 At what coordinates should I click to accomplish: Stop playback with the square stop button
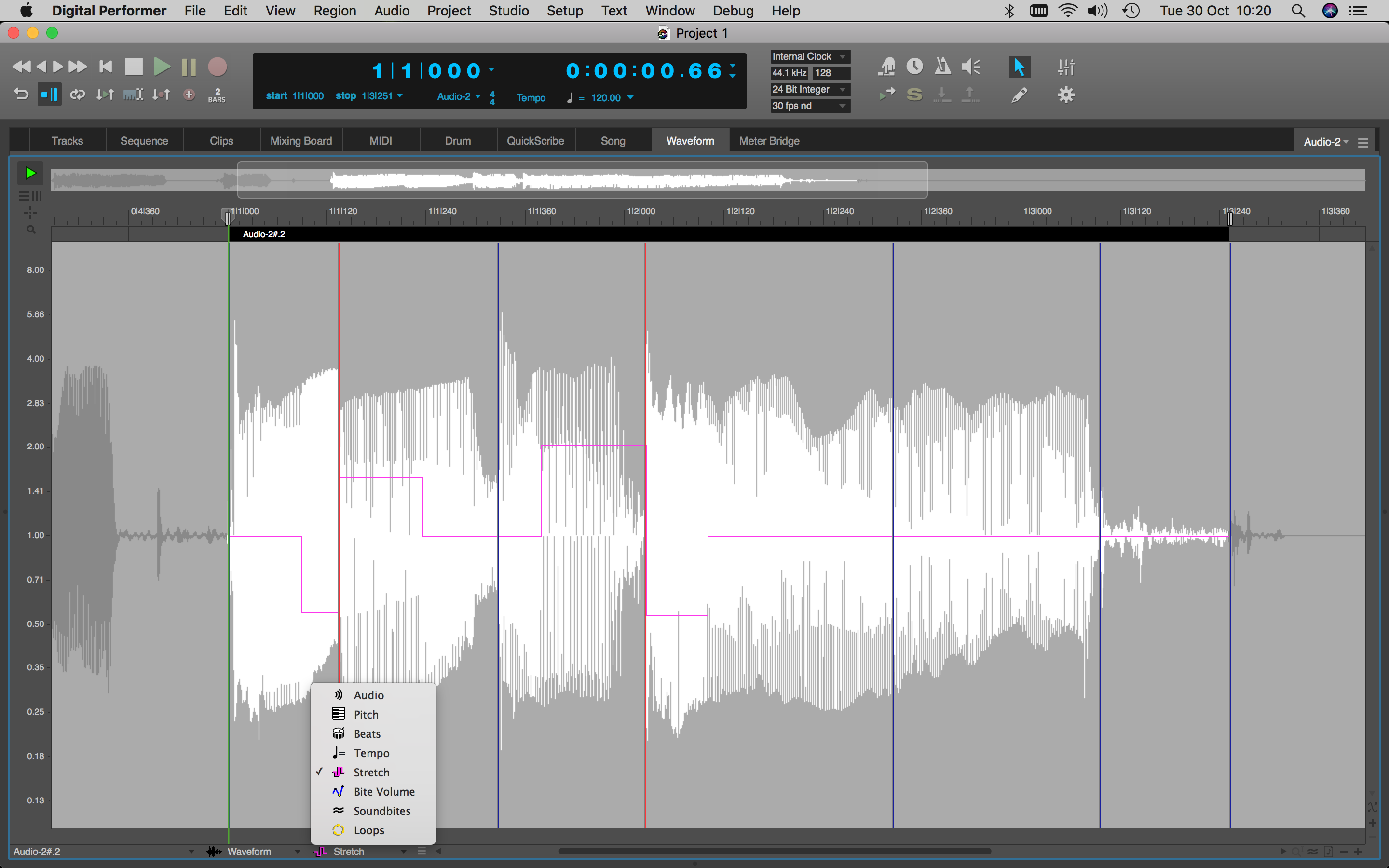coord(134,67)
